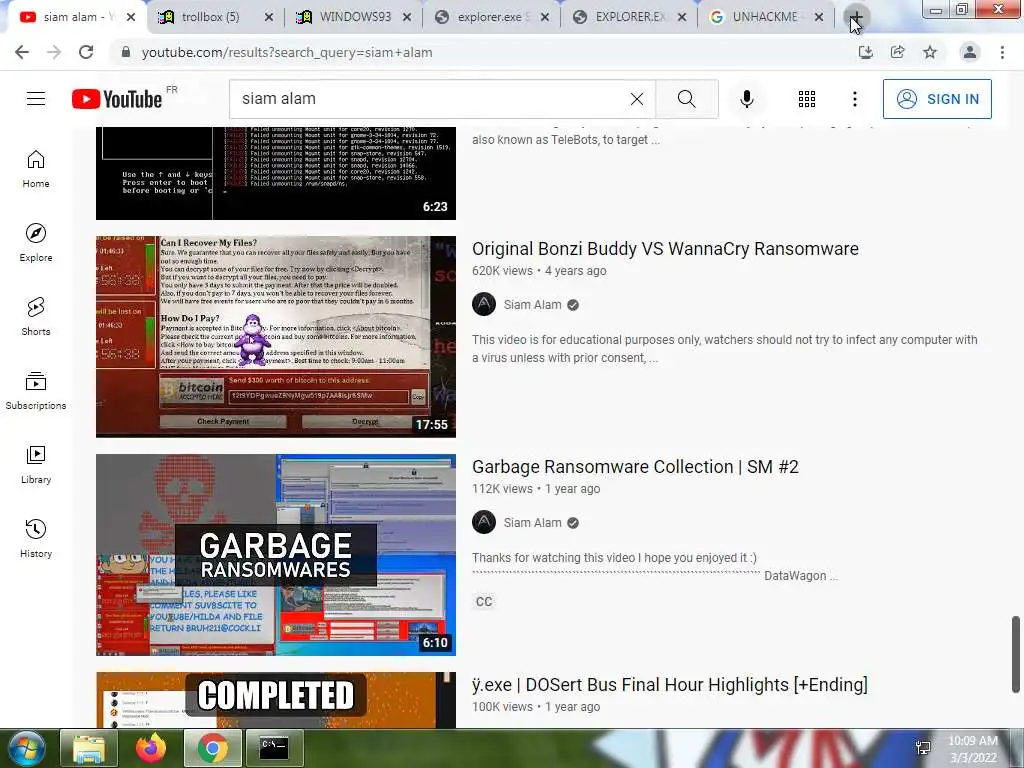Open 'Original Bonzi Buddy VS WannaCry Ransomware' title
This screenshot has width=1024, height=768.
coord(665,249)
